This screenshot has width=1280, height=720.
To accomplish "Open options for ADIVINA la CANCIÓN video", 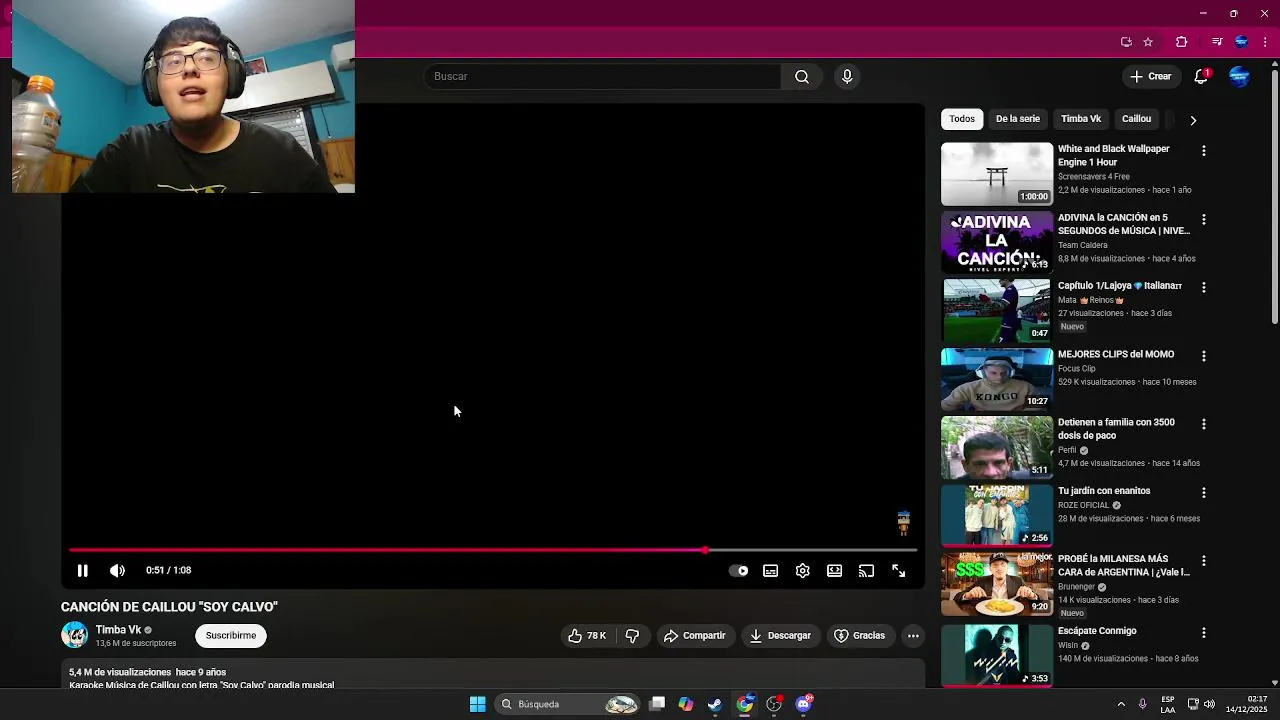I will tap(1204, 219).
